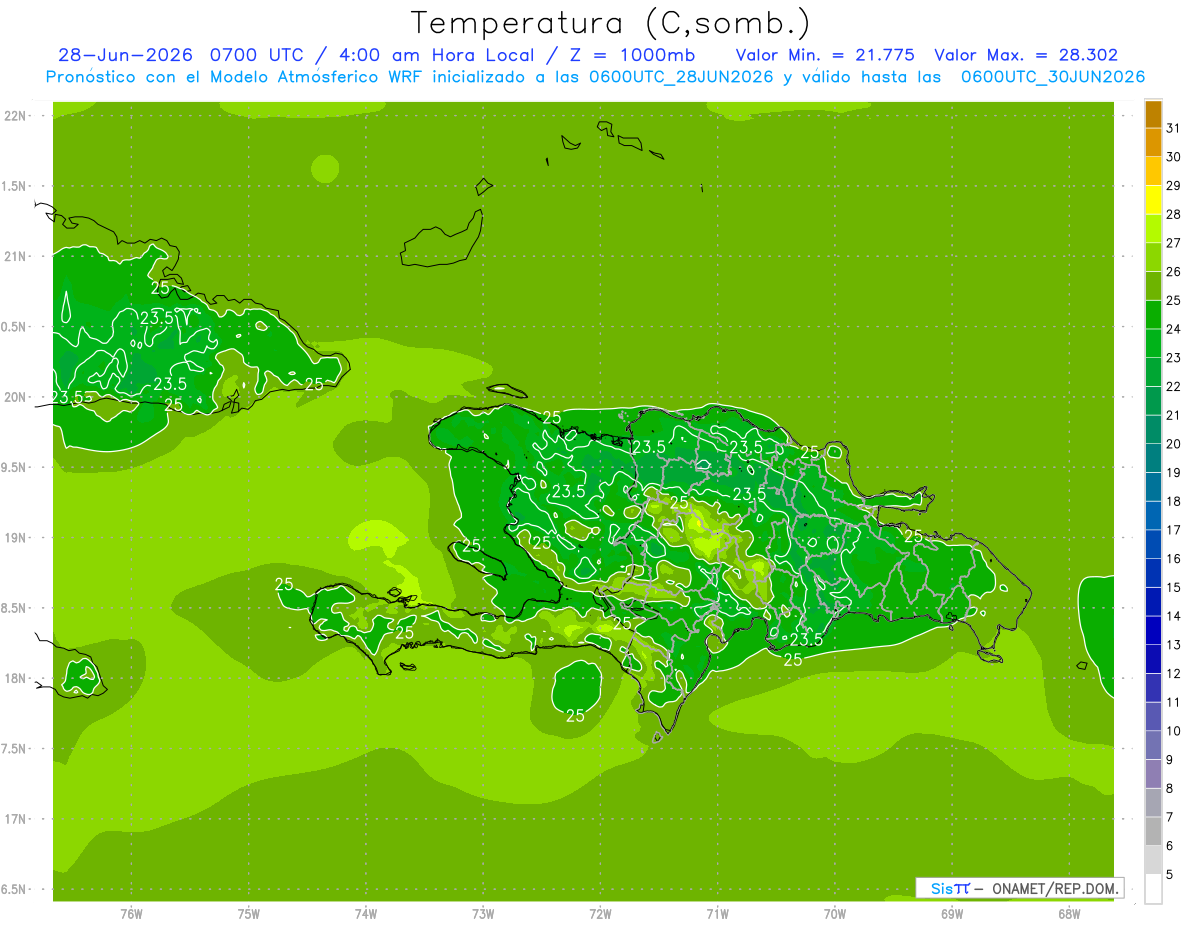The height and width of the screenshot is (927, 1200).
Task: Click legend swatch between 25 and 26
Action: 1153,286
